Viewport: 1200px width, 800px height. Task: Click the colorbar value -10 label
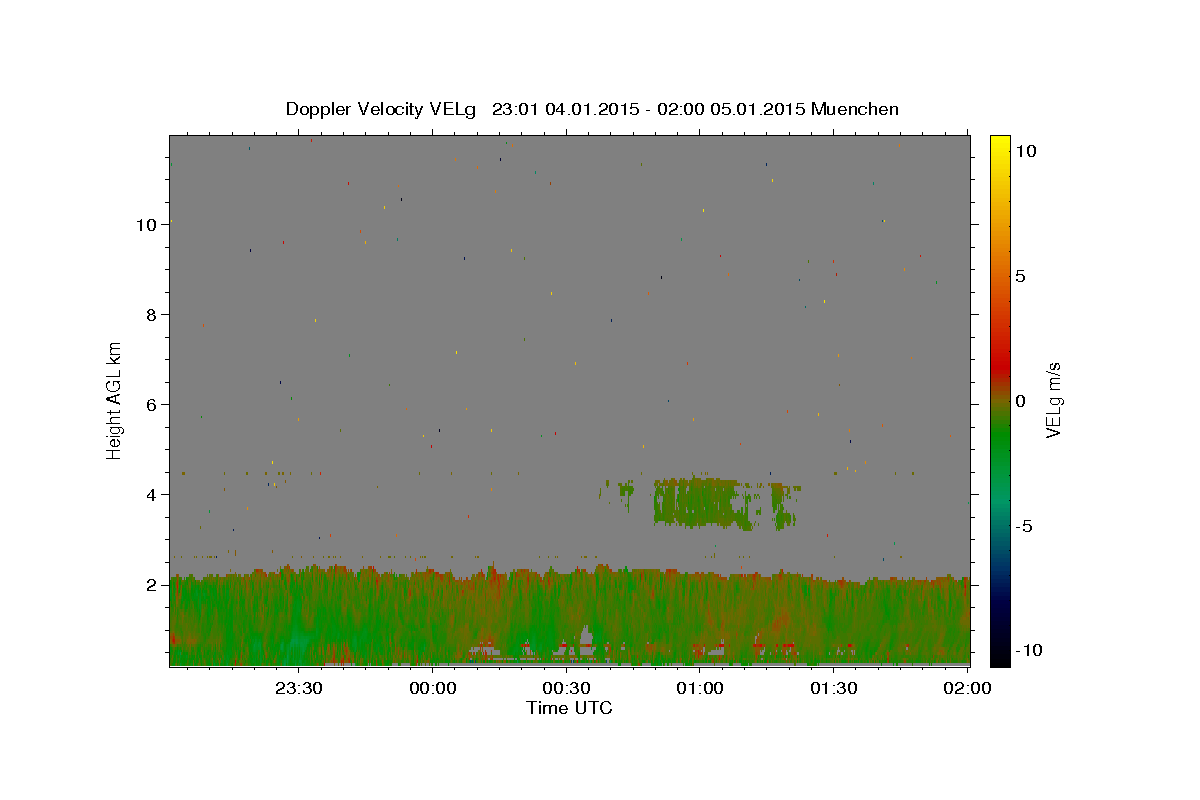pos(1028,650)
